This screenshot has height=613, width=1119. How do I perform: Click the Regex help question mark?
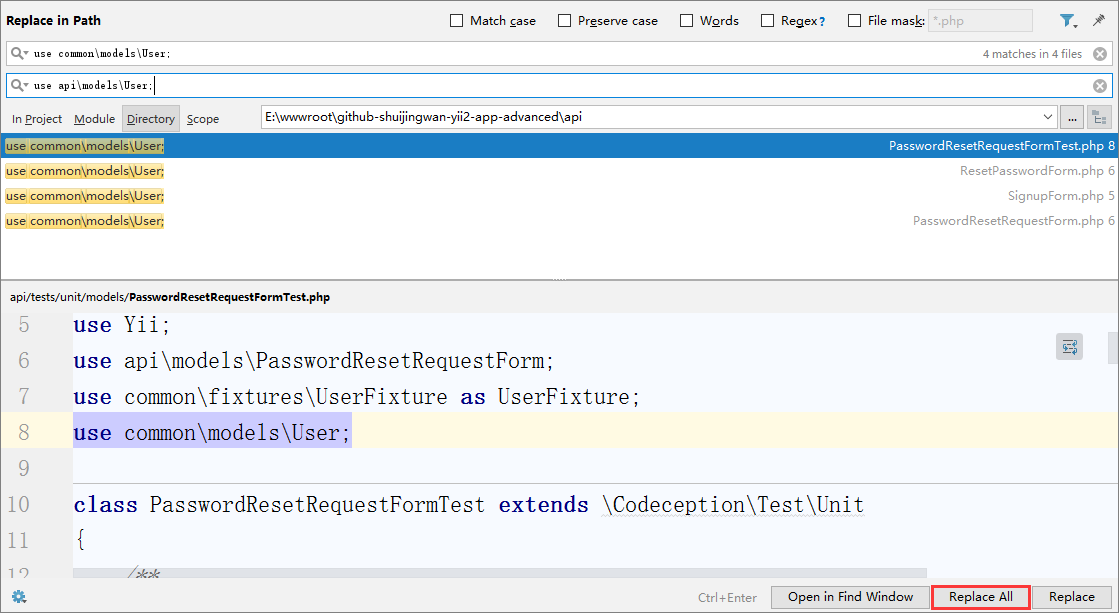pyautogui.click(x=822, y=21)
